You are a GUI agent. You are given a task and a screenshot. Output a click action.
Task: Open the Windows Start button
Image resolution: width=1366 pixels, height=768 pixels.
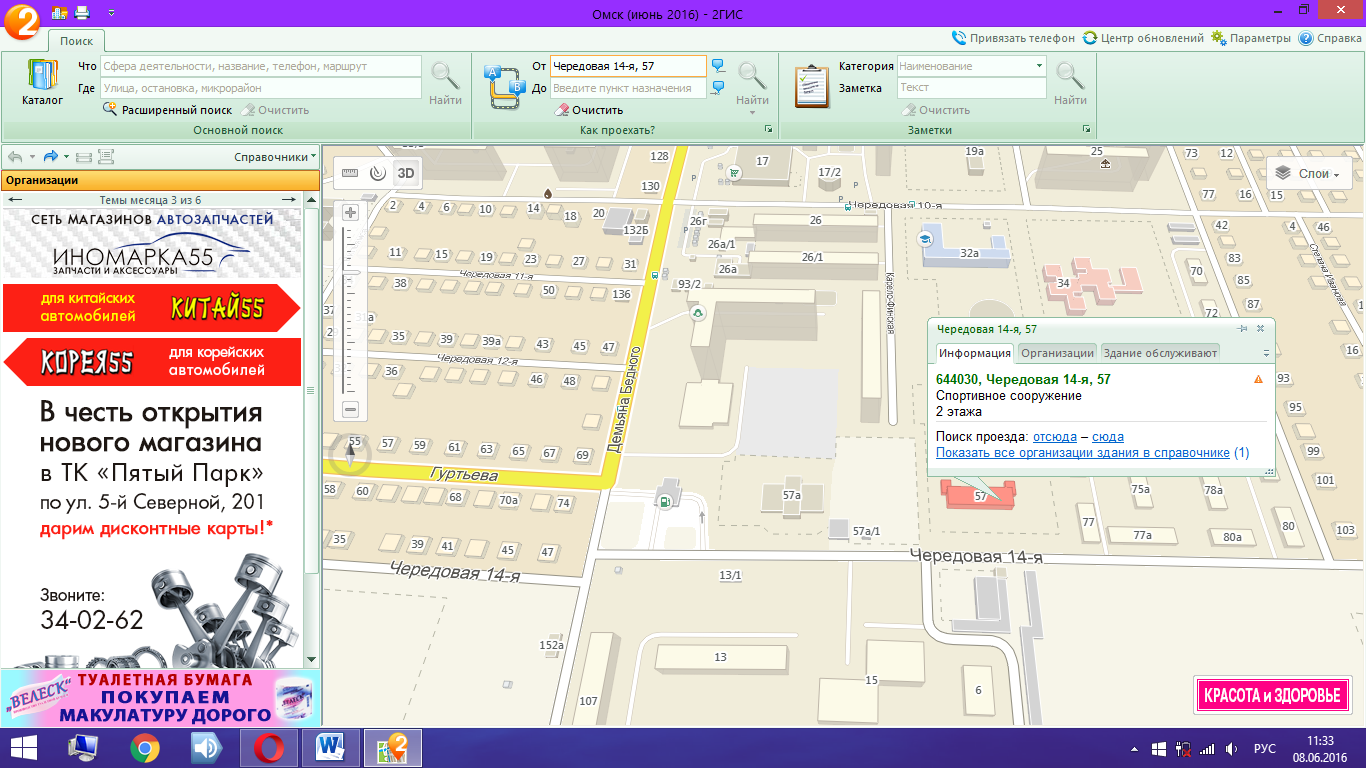(x=24, y=748)
